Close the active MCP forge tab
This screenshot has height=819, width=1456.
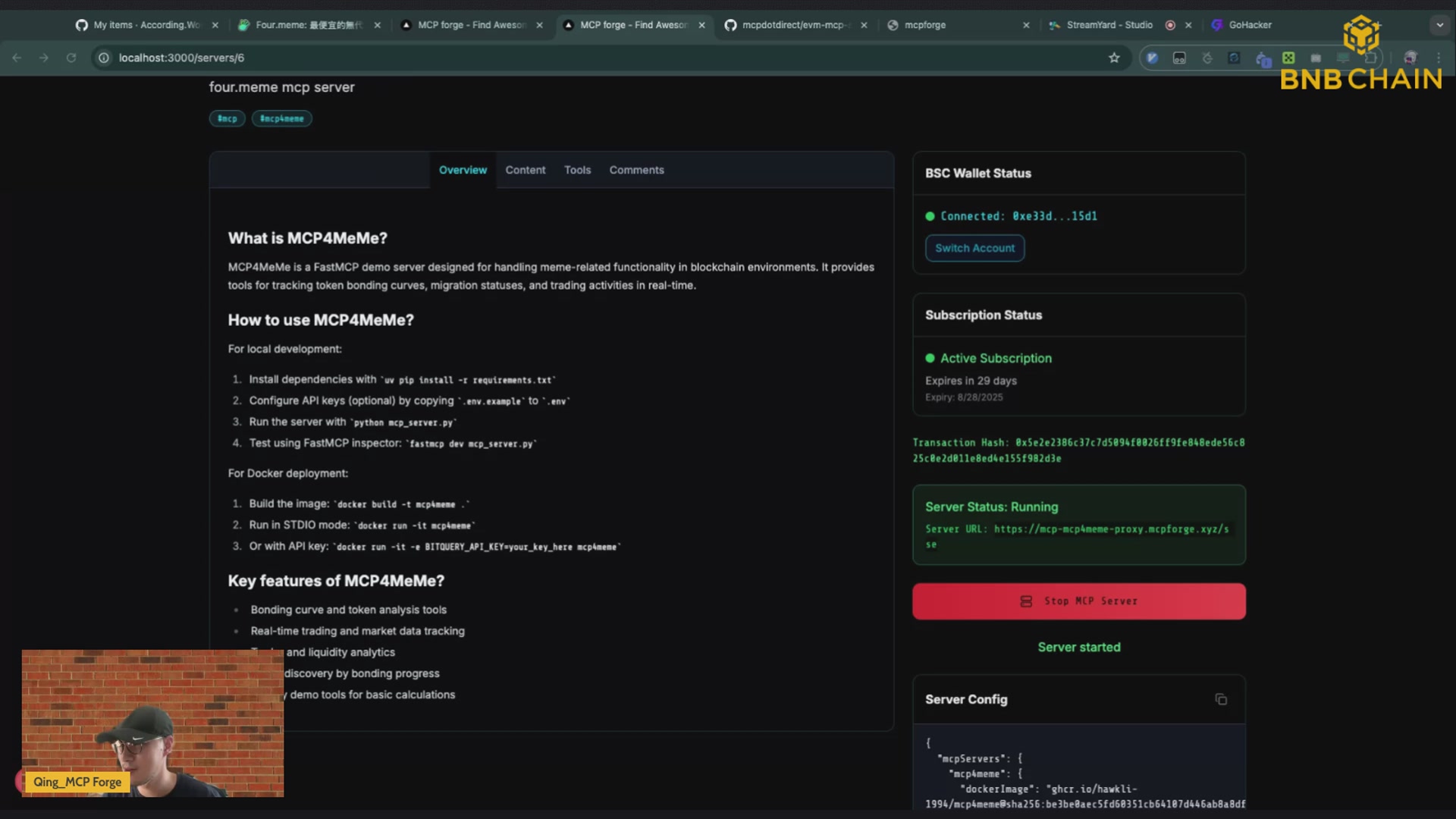click(701, 25)
